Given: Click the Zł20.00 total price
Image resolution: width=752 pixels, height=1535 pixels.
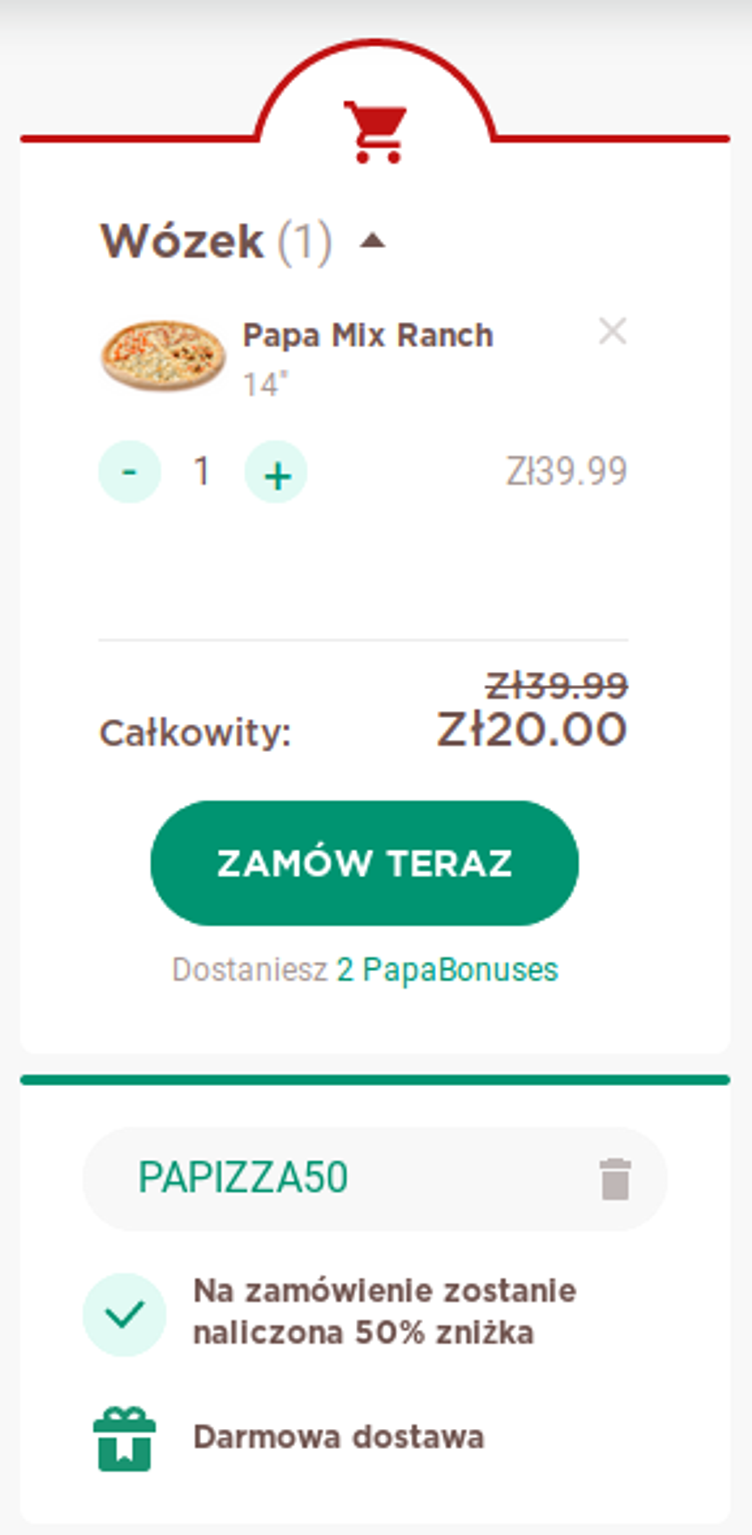Looking at the screenshot, I should 531,729.
